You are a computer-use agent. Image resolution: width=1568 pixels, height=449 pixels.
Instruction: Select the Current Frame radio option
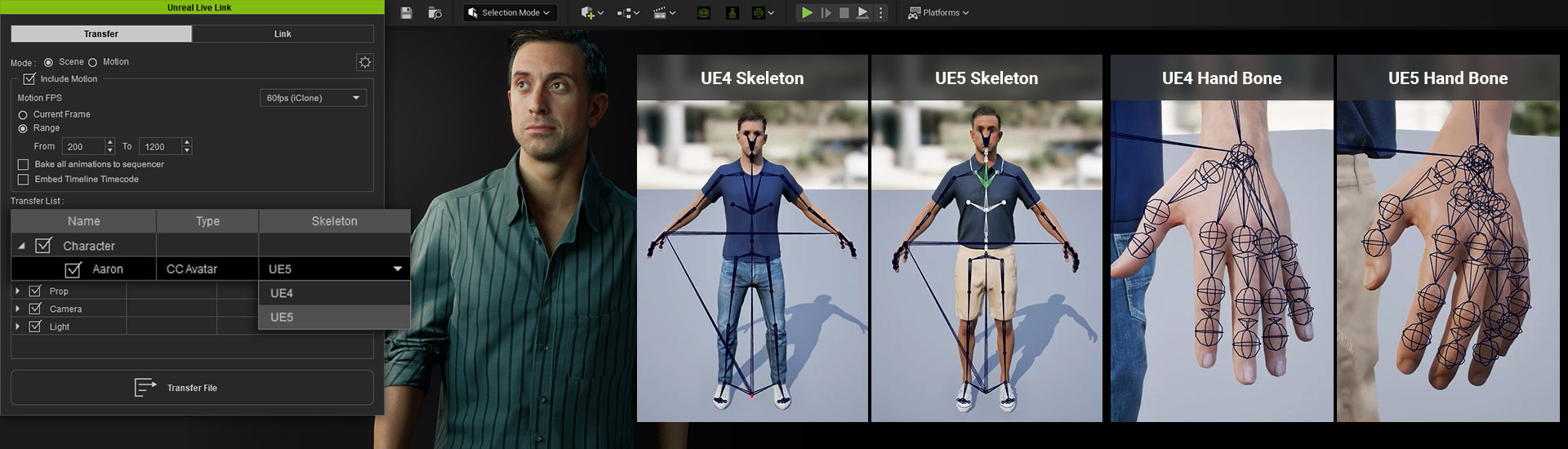[x=23, y=115]
